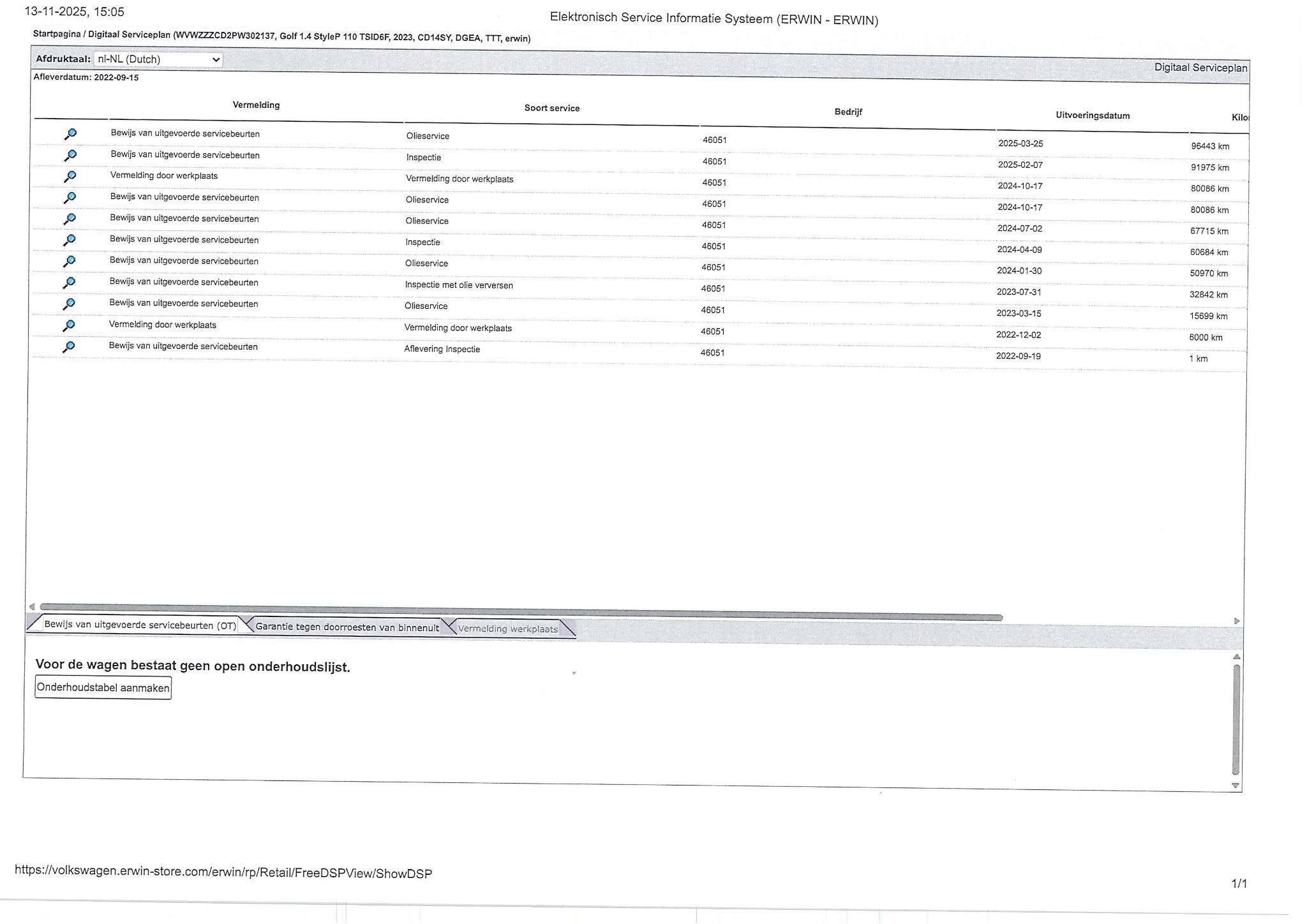Switch to Garantie tegen doorroesten van binnenuit tab
This screenshot has width=1307, height=924.
tap(347, 627)
